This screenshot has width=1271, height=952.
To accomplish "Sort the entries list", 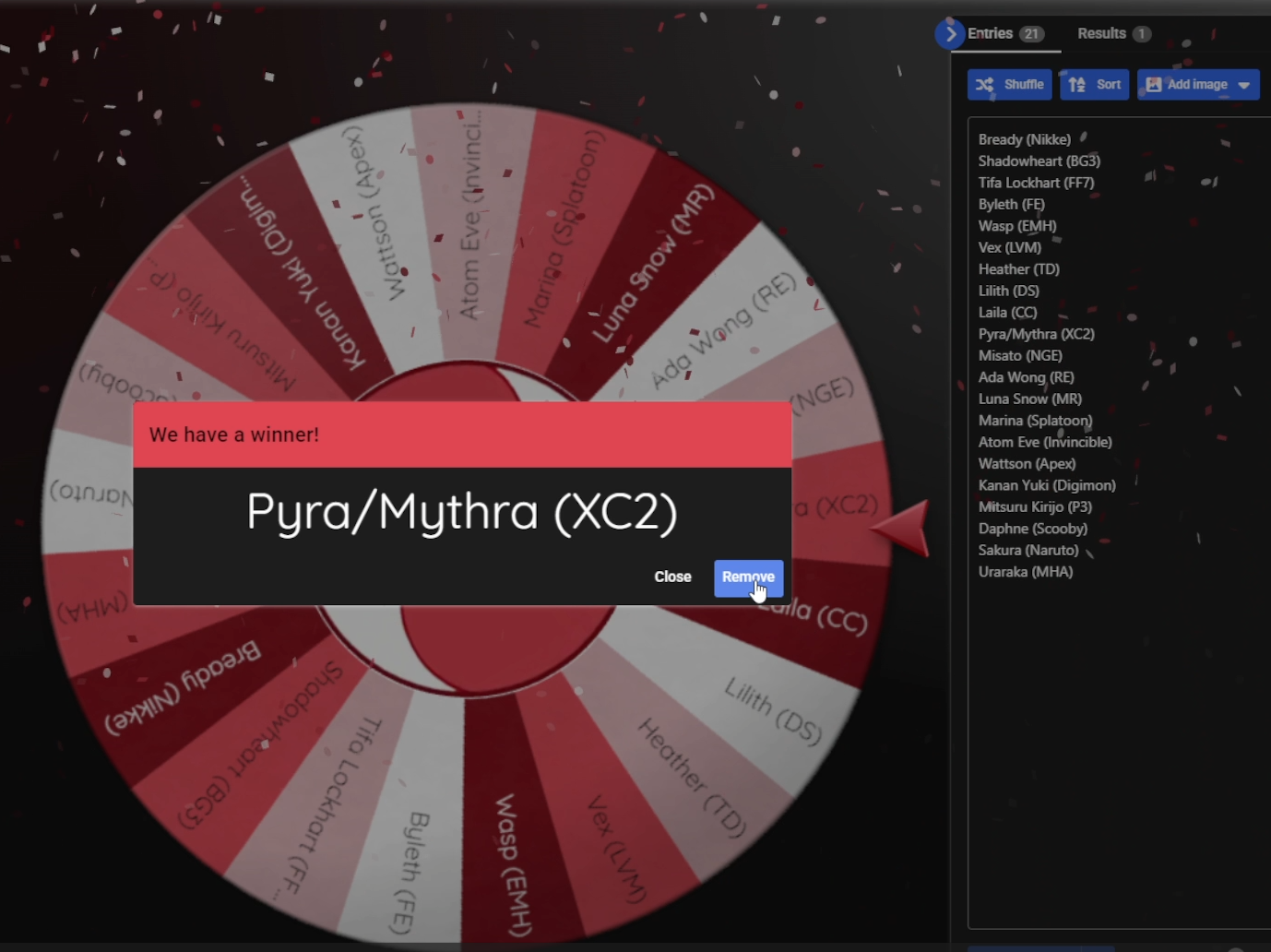I will click(1094, 85).
